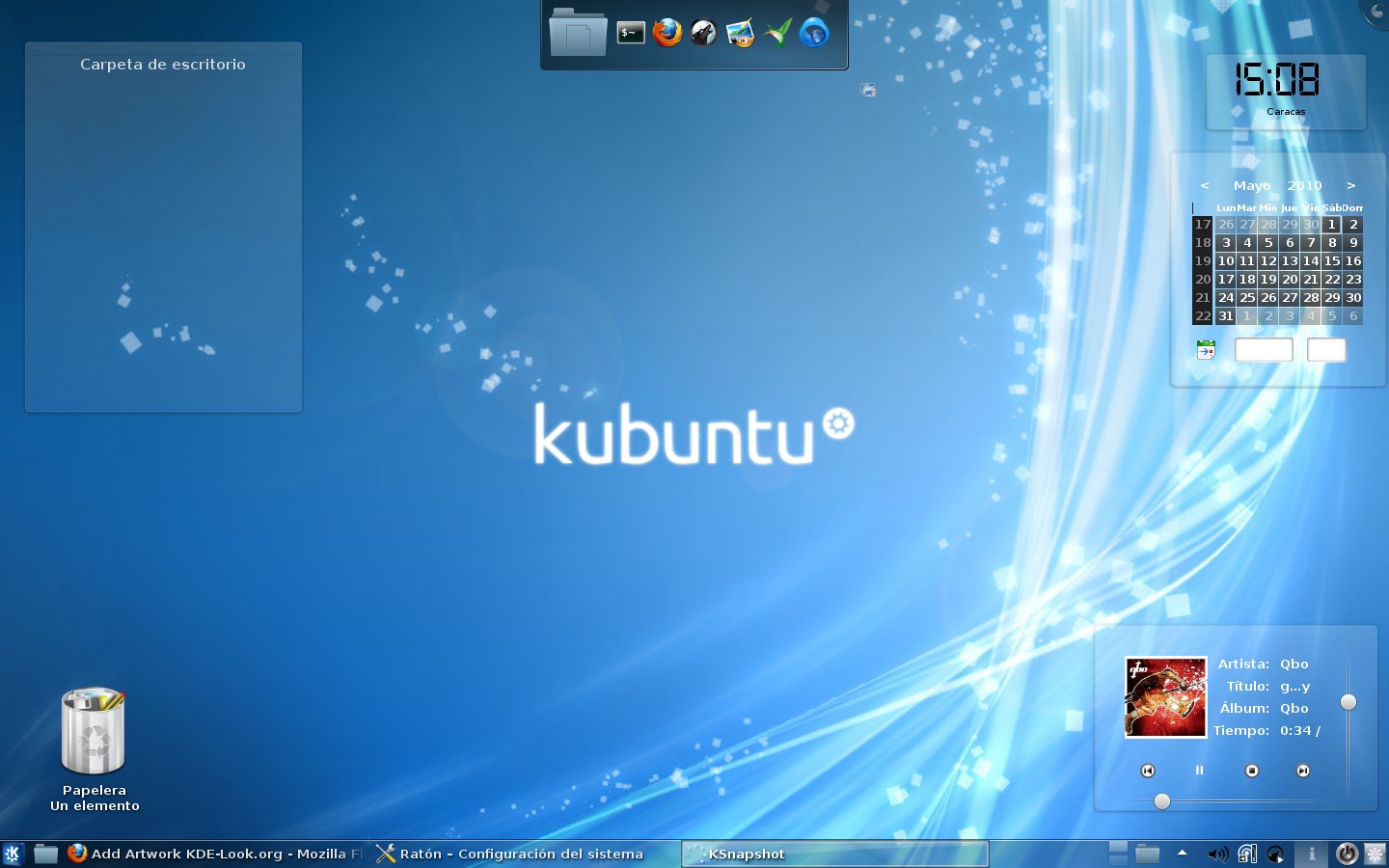Image resolution: width=1389 pixels, height=868 pixels.
Task: Open the panel toolbox cashew icon
Action: pos(1375,854)
